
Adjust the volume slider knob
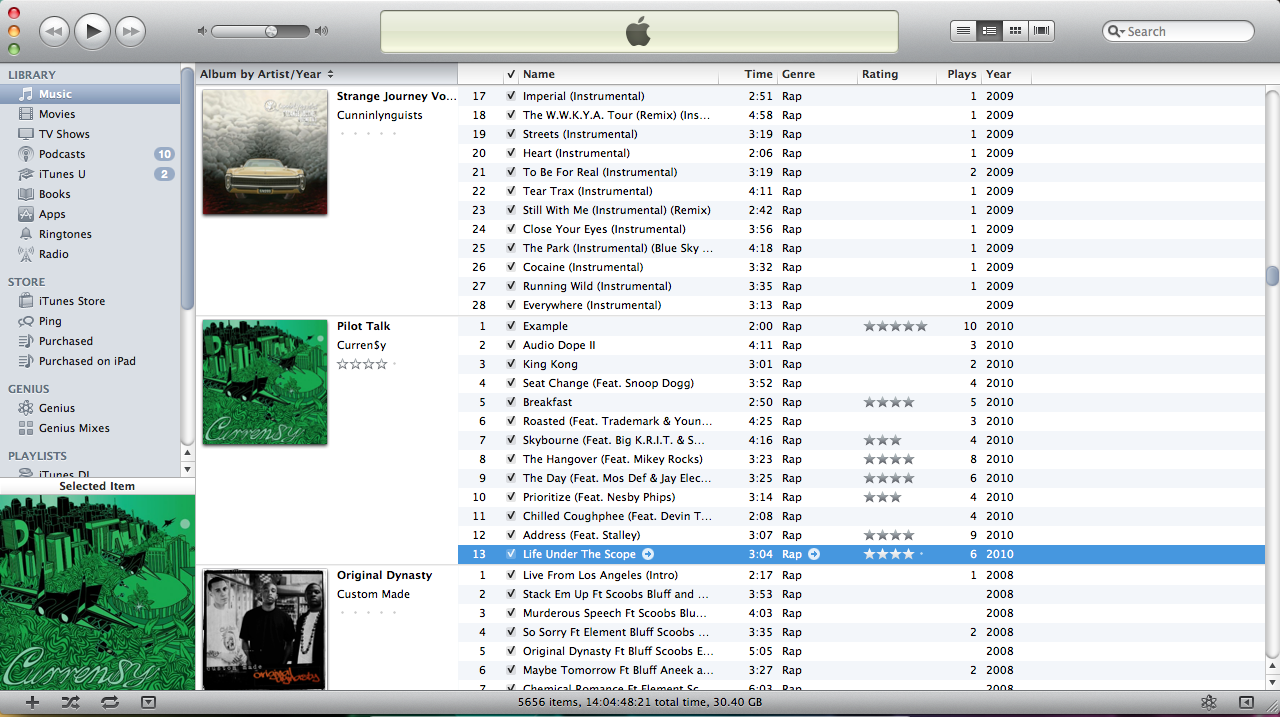271,31
